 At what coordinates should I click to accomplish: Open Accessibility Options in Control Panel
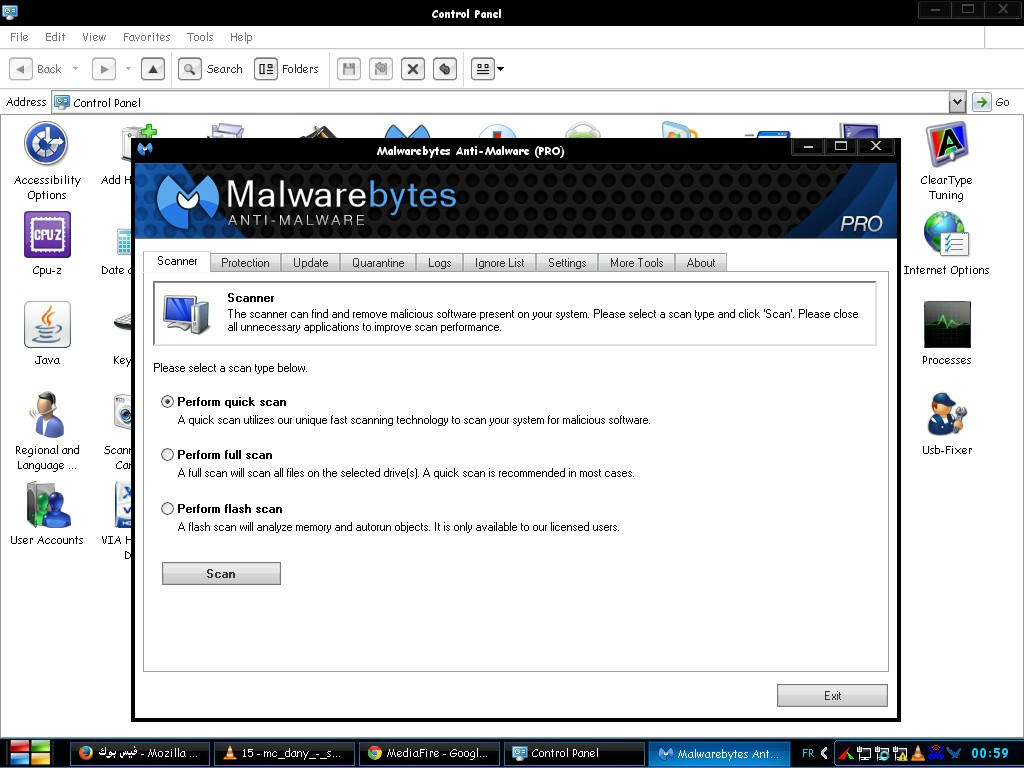coord(46,161)
